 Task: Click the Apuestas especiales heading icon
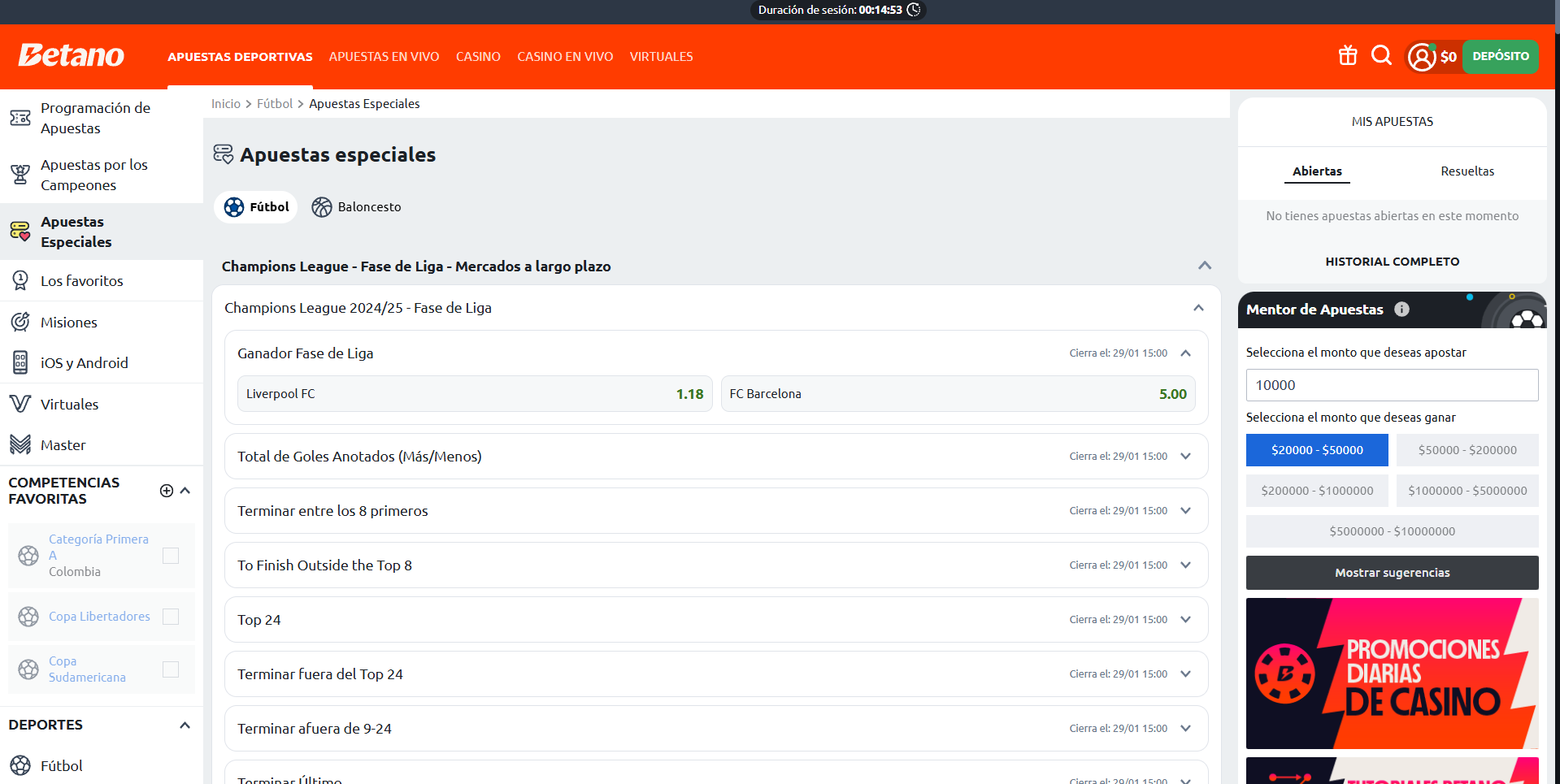[x=224, y=154]
